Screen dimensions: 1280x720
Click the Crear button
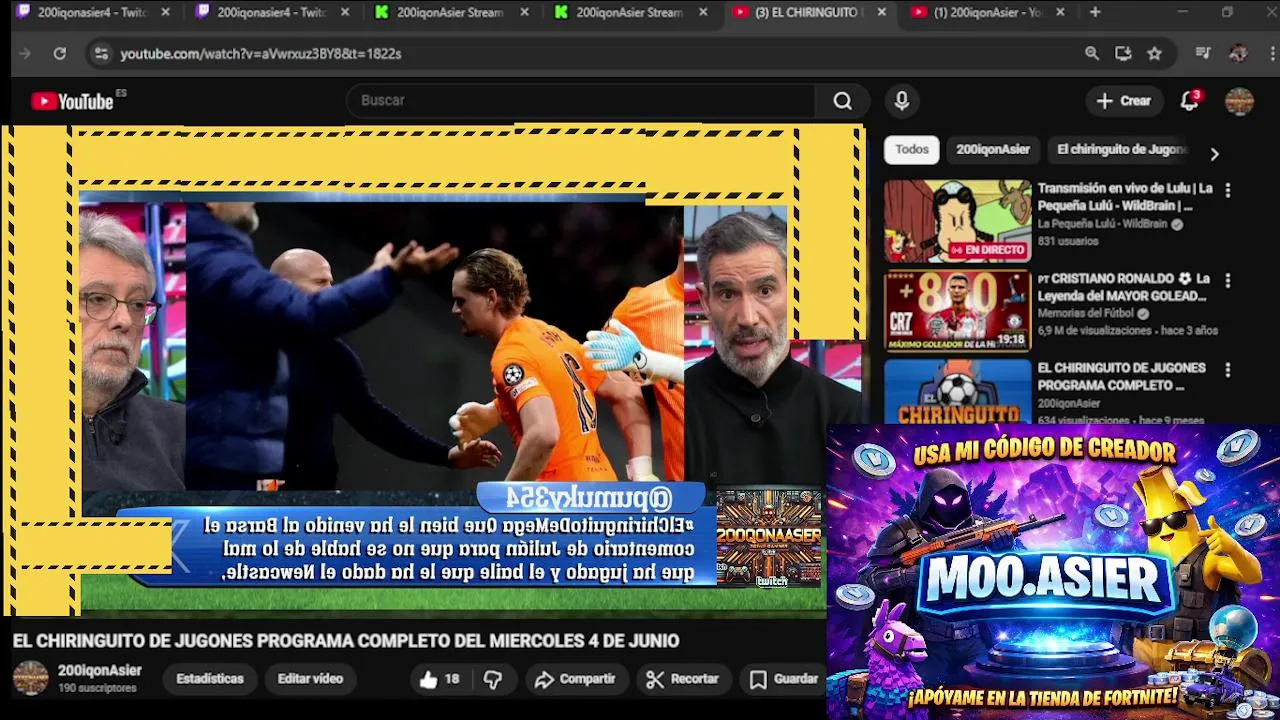click(x=1124, y=101)
